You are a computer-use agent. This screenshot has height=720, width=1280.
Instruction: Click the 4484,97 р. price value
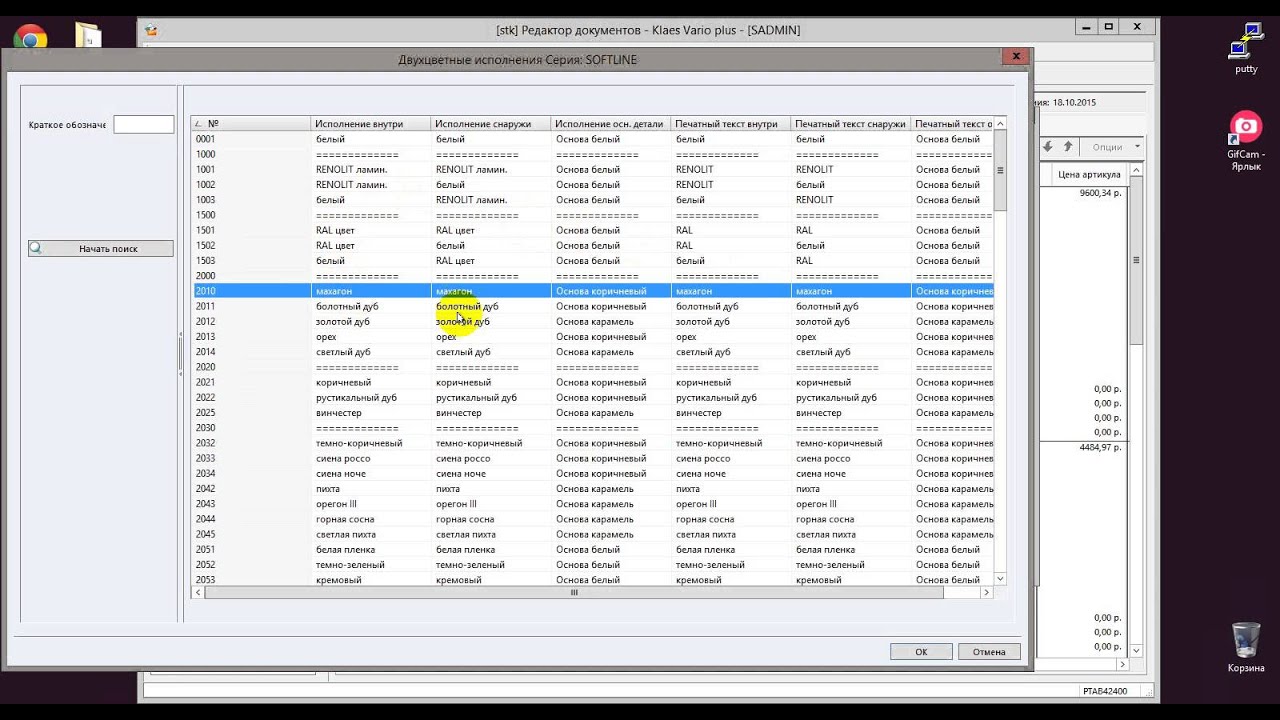tap(1100, 447)
